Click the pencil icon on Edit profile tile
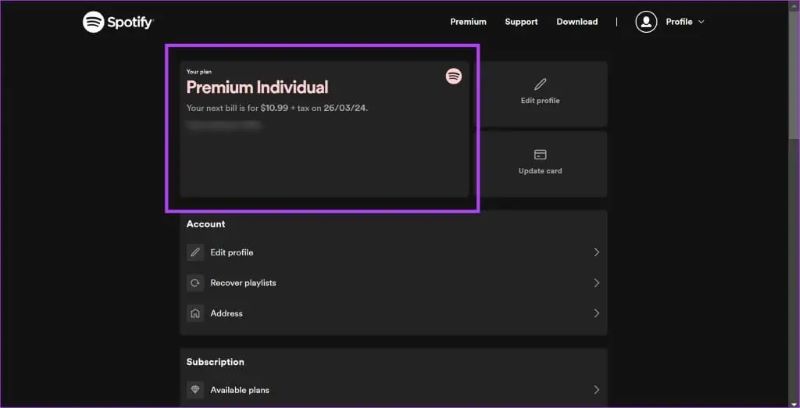800x408 pixels. (x=540, y=84)
